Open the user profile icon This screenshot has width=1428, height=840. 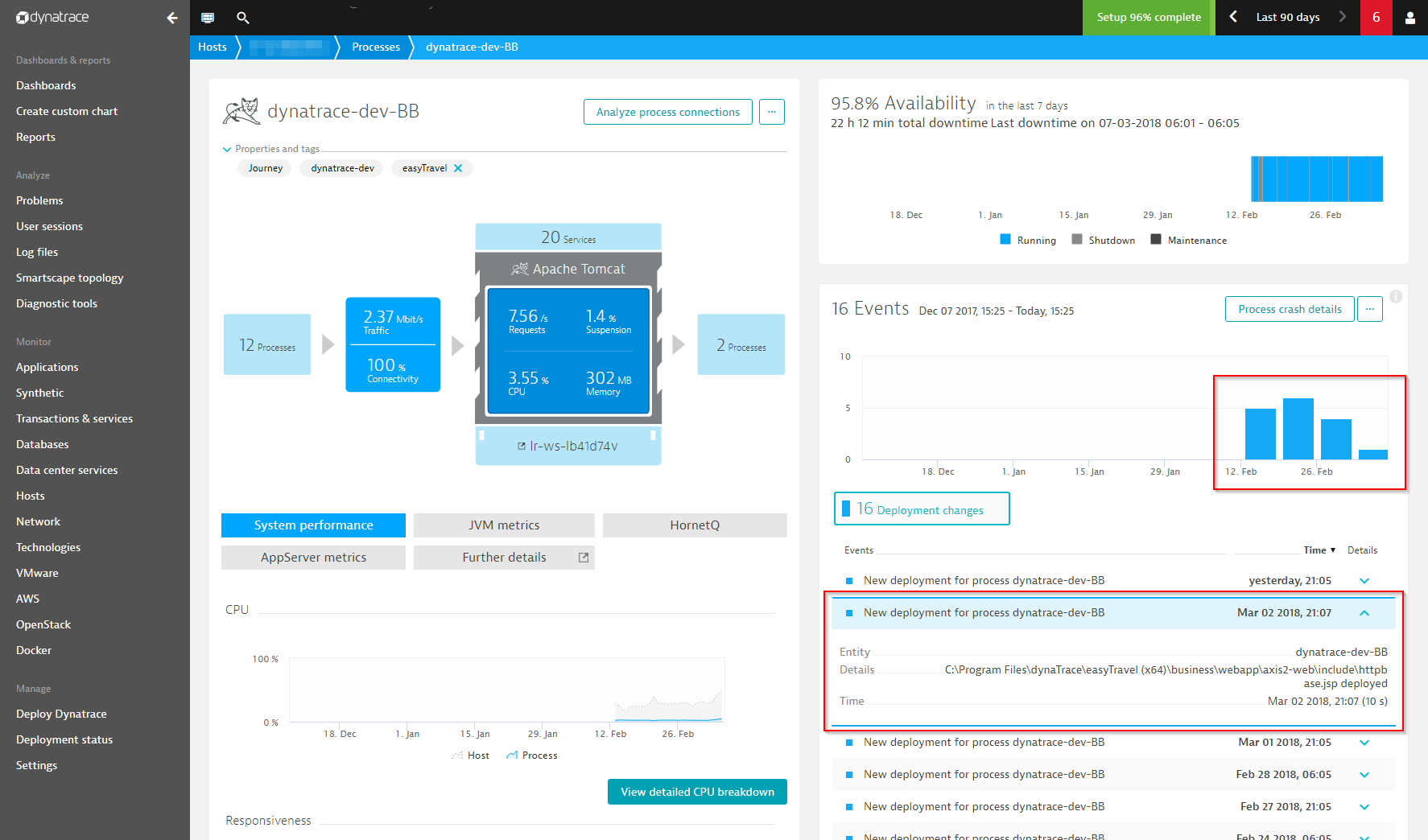(x=1410, y=18)
